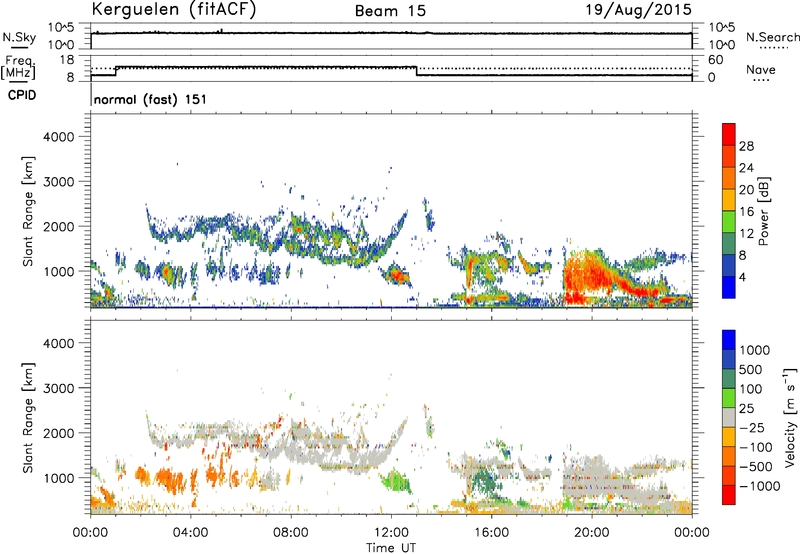Click the Freq. [MHz] axis label
800x554 pixels.
18,67
